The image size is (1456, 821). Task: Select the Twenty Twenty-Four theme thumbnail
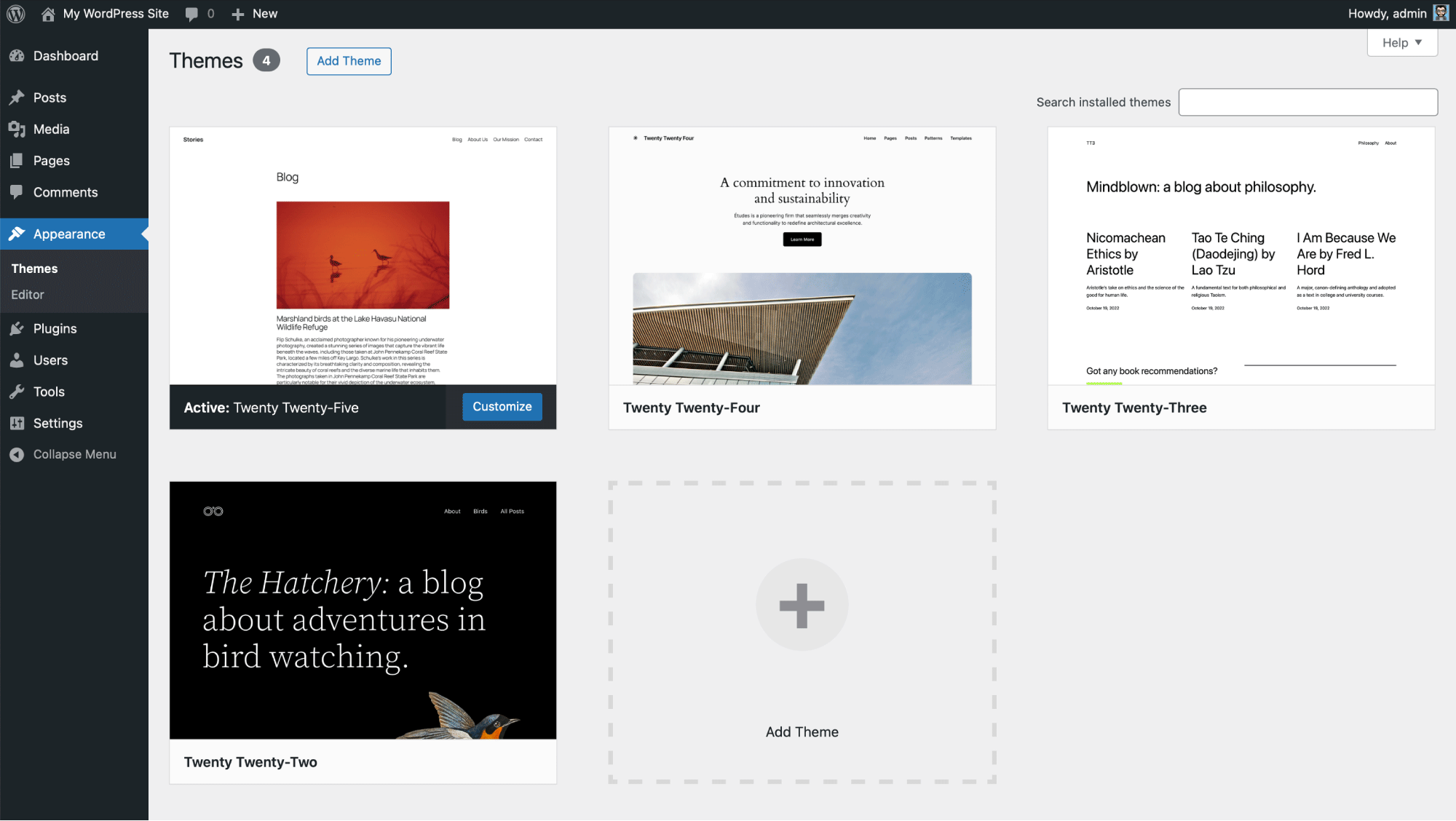[x=802, y=256]
